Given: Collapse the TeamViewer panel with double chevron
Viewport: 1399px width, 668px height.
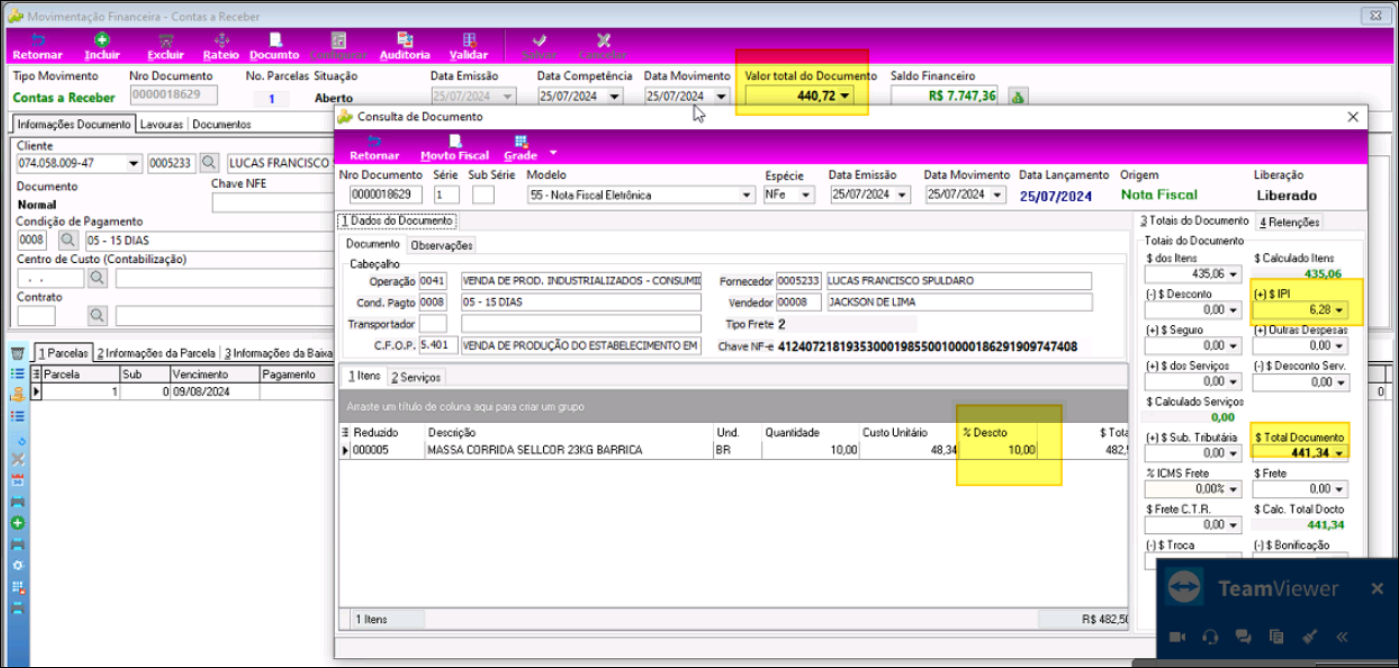Looking at the screenshot, I should point(1341,637).
